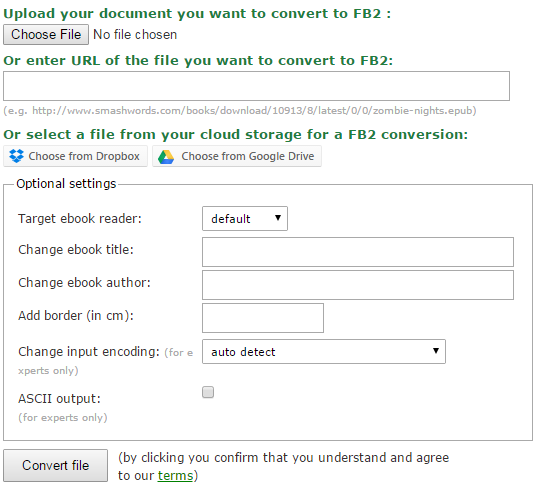Focus the Add border in cm field
This screenshot has height=489, width=537.
263,318
